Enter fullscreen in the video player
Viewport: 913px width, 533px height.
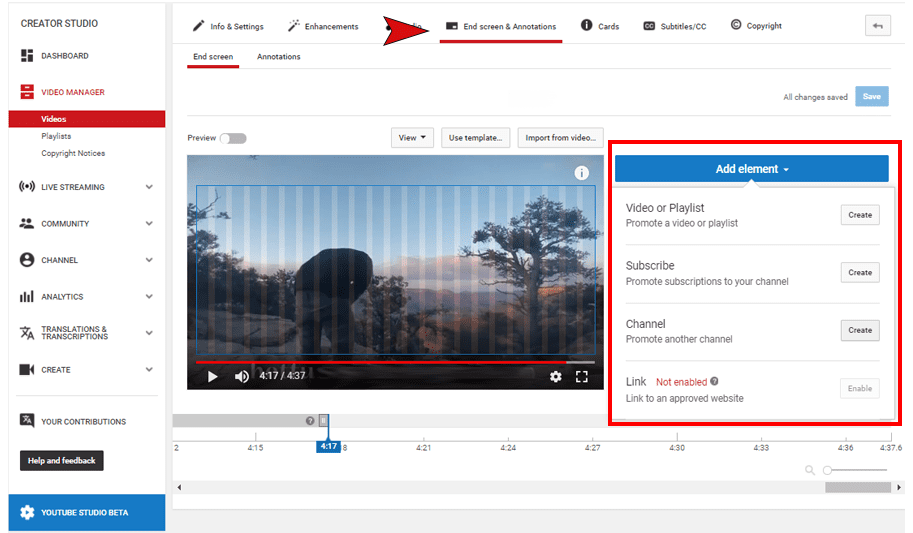click(x=581, y=377)
